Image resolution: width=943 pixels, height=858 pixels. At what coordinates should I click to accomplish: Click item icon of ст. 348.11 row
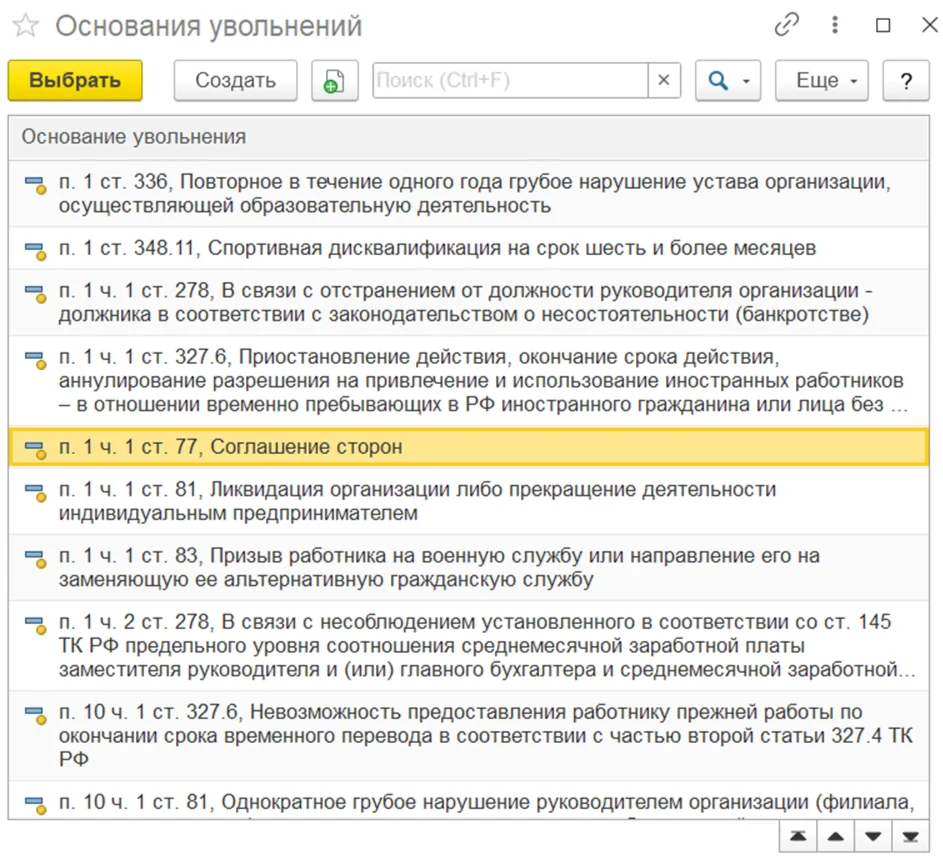coord(35,251)
